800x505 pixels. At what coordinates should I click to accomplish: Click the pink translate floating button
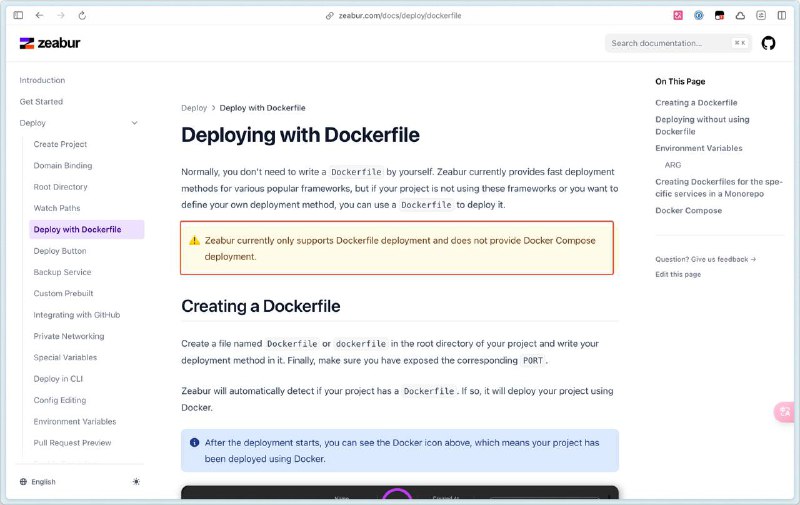point(784,412)
